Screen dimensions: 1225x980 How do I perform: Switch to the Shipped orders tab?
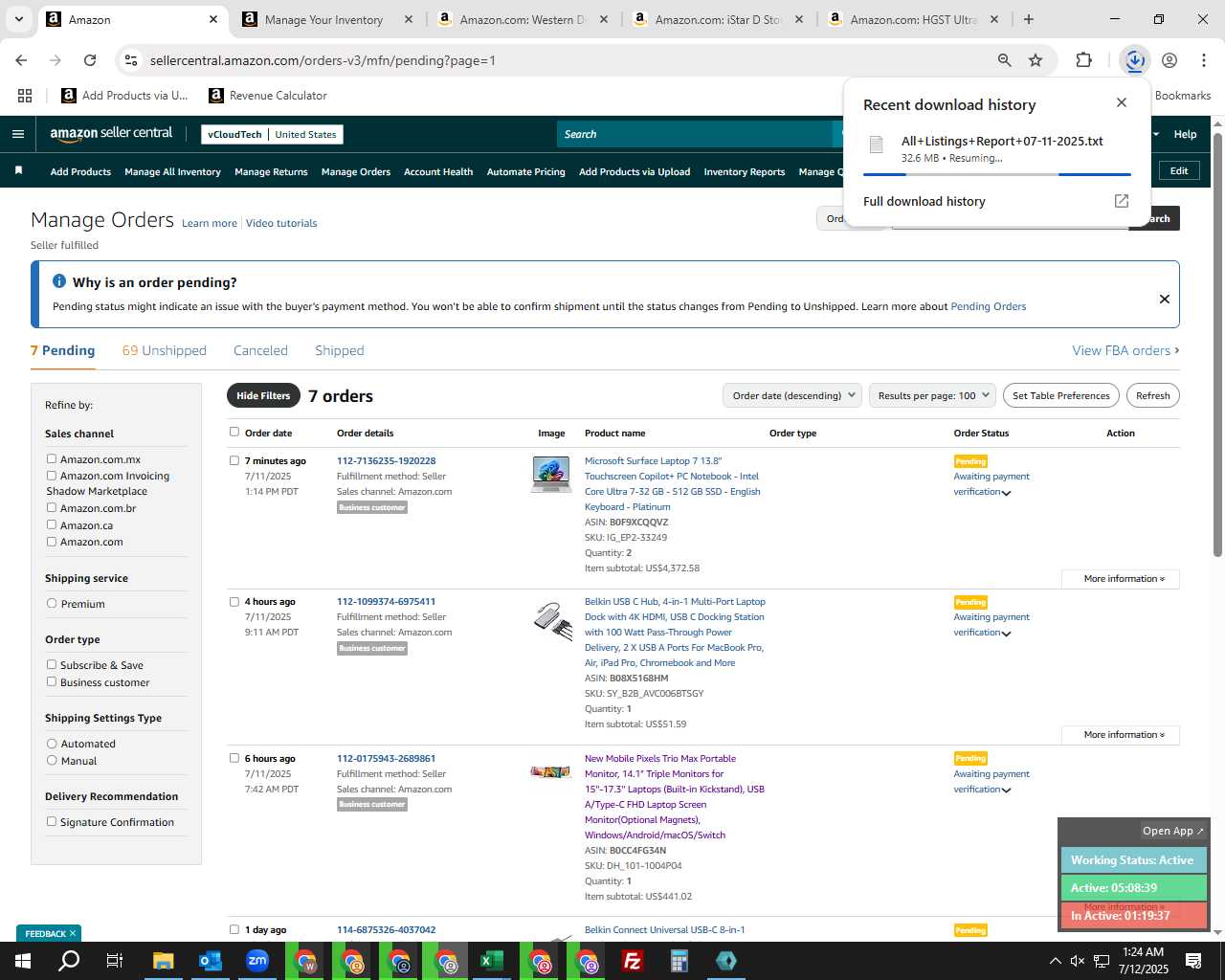click(x=340, y=350)
